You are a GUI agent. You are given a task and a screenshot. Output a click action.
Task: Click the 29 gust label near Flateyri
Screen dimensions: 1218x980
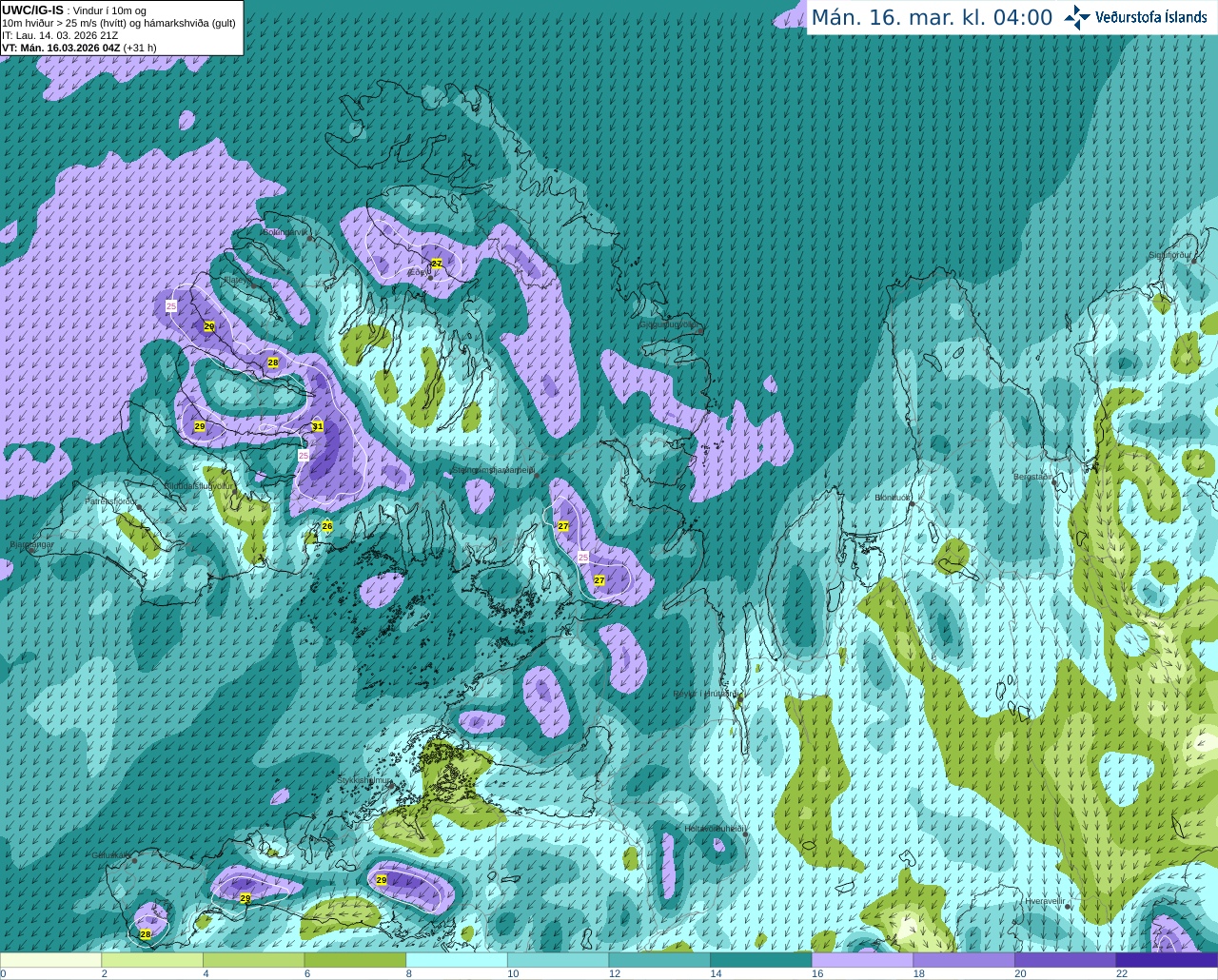tap(209, 326)
